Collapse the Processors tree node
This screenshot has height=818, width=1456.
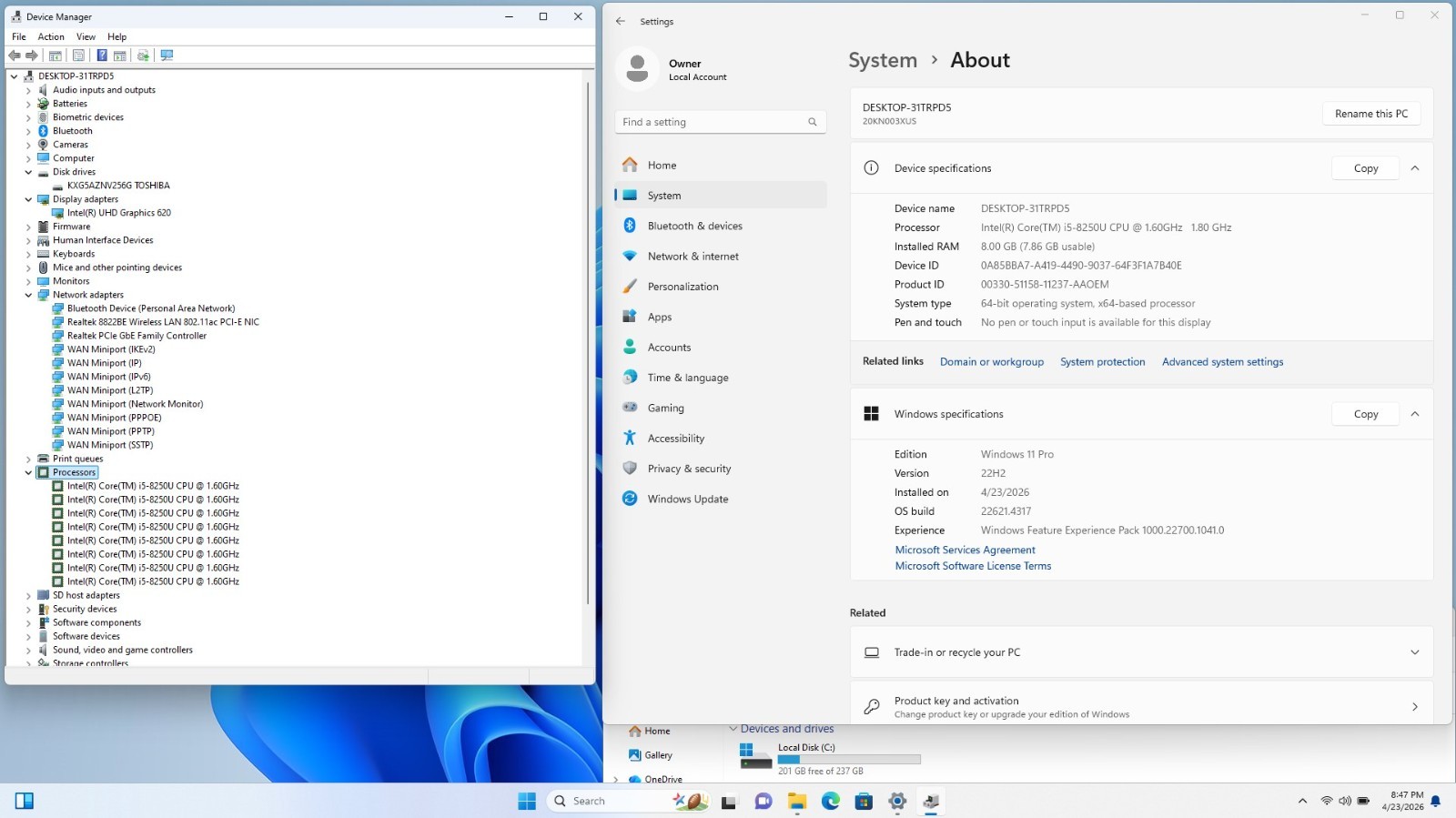coord(28,472)
